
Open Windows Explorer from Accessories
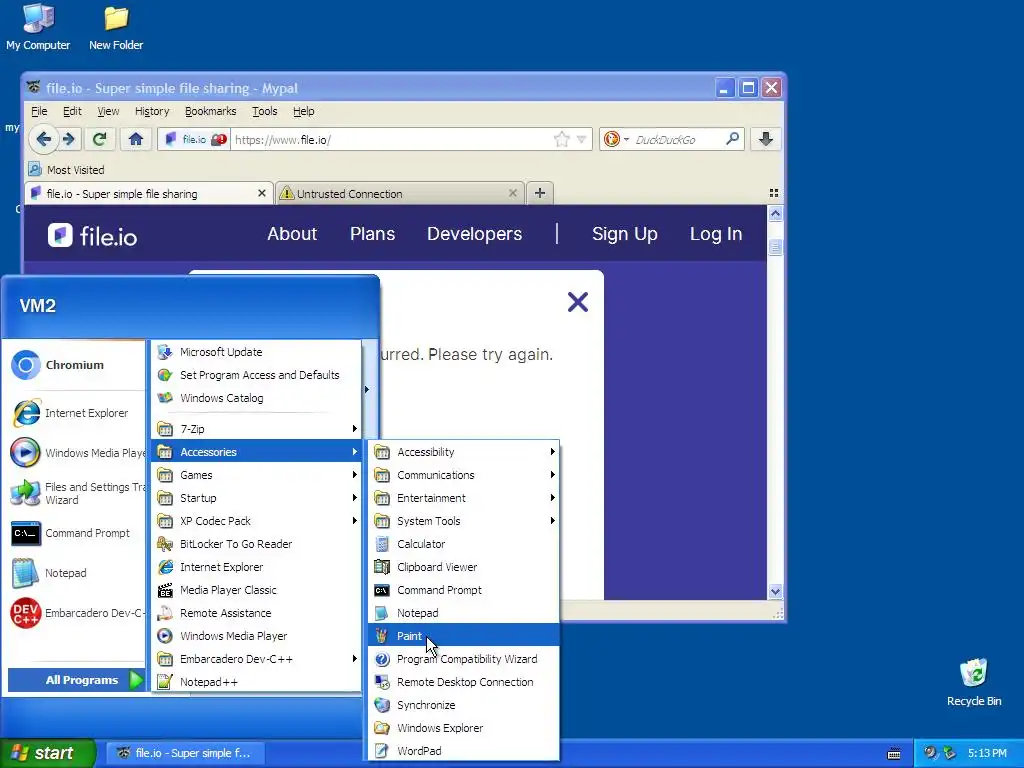[x=463, y=728]
